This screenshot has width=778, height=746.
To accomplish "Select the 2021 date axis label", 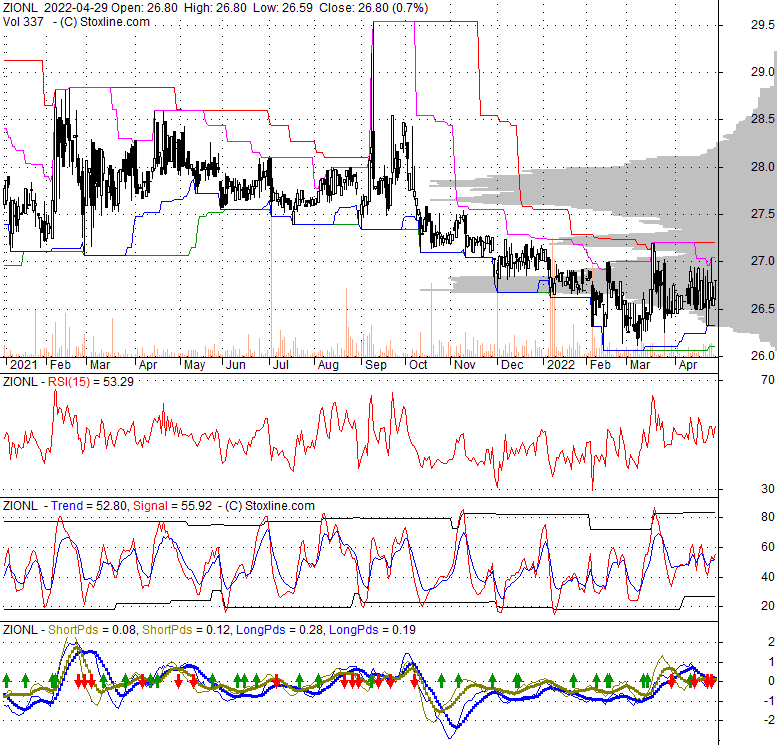I will tap(23, 365).
